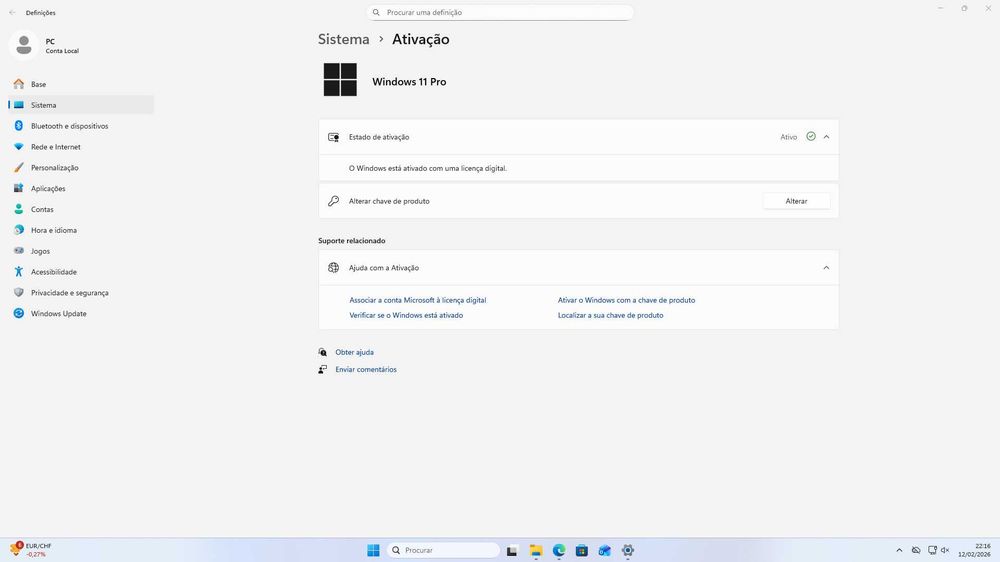This screenshot has width=1000, height=562.
Task: Open Rede e Internet wifi icon
Action: point(18,147)
